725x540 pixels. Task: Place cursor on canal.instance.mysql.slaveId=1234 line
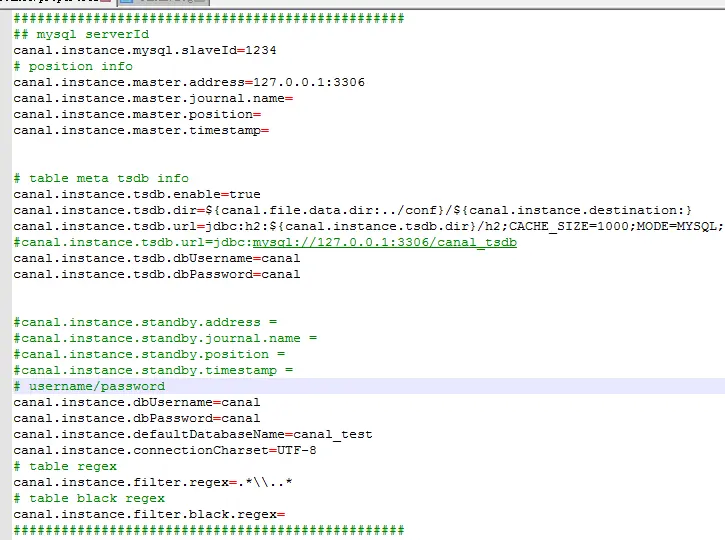click(x=145, y=50)
